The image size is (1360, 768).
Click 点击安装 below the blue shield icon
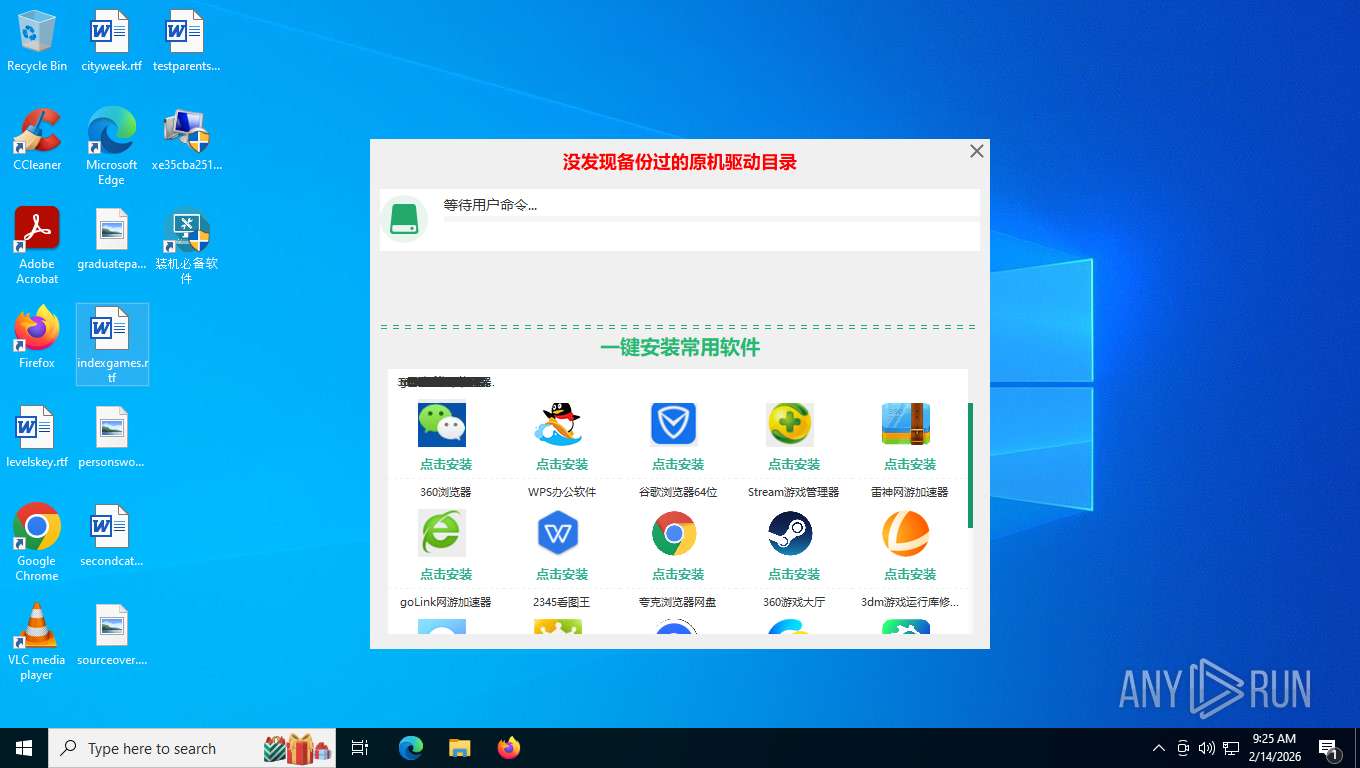click(x=678, y=464)
